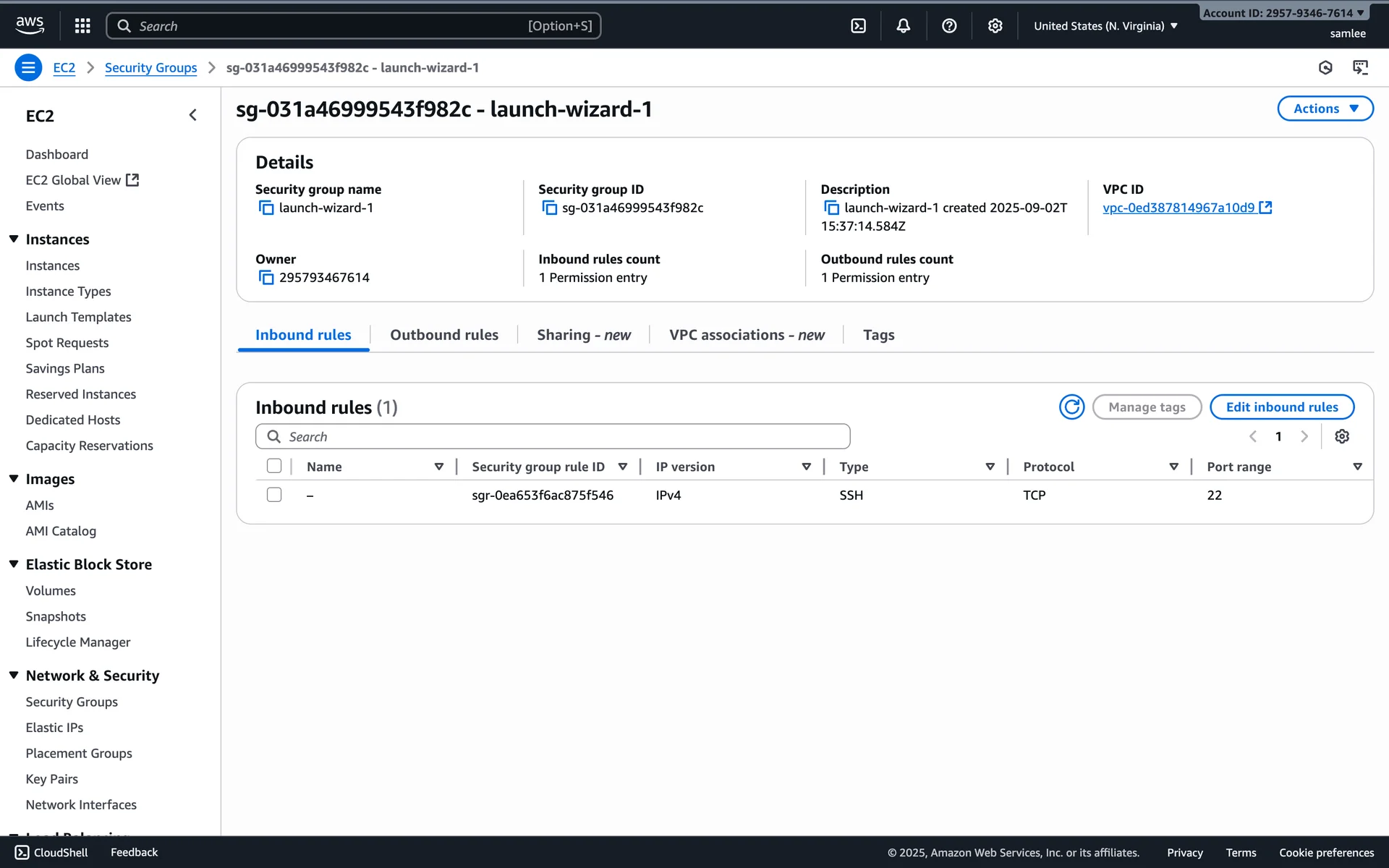Copy the security group ID
This screenshot has height=868, width=1389.
click(x=550, y=208)
